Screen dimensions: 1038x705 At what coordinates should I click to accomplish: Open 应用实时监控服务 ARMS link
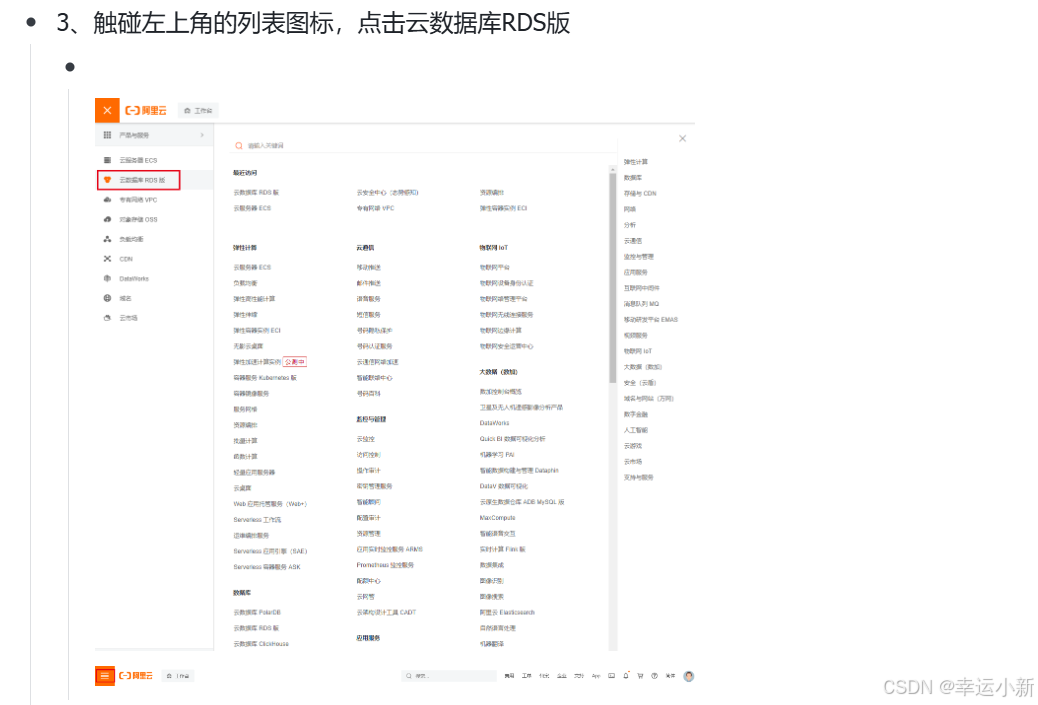pos(389,549)
